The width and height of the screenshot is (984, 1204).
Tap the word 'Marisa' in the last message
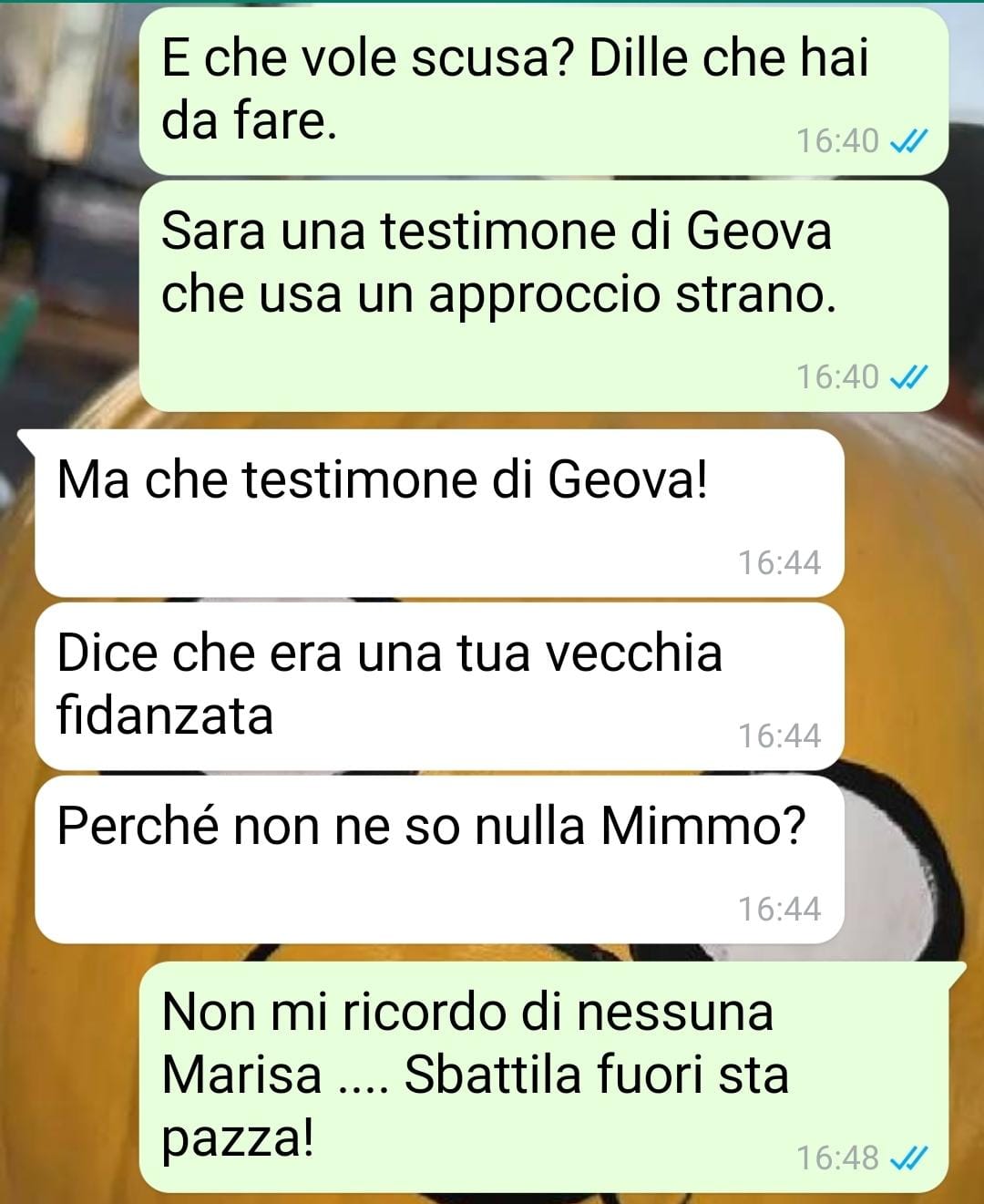241,1075
